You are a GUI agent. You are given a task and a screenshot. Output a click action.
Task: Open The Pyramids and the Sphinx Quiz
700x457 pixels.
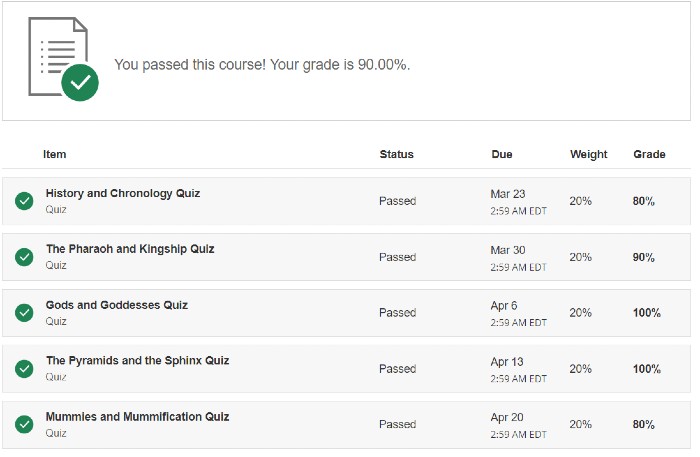[138, 361]
